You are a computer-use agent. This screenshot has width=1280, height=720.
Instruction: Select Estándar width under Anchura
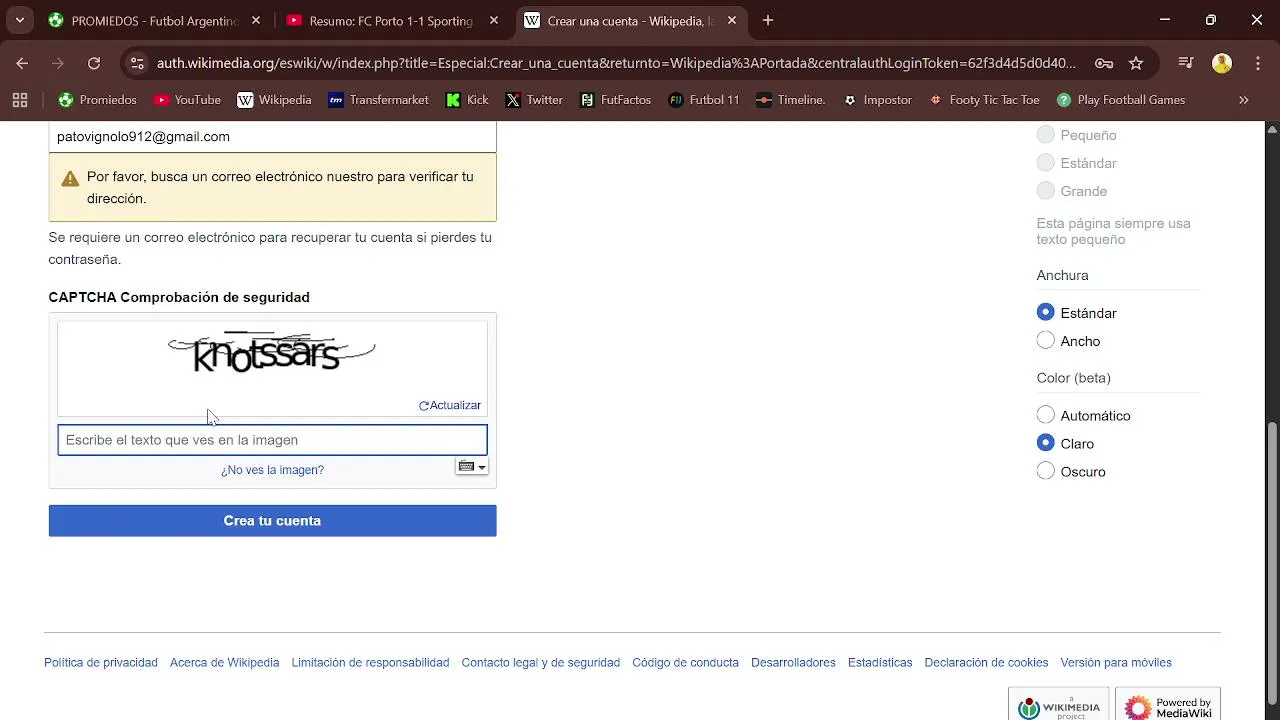tap(1046, 313)
